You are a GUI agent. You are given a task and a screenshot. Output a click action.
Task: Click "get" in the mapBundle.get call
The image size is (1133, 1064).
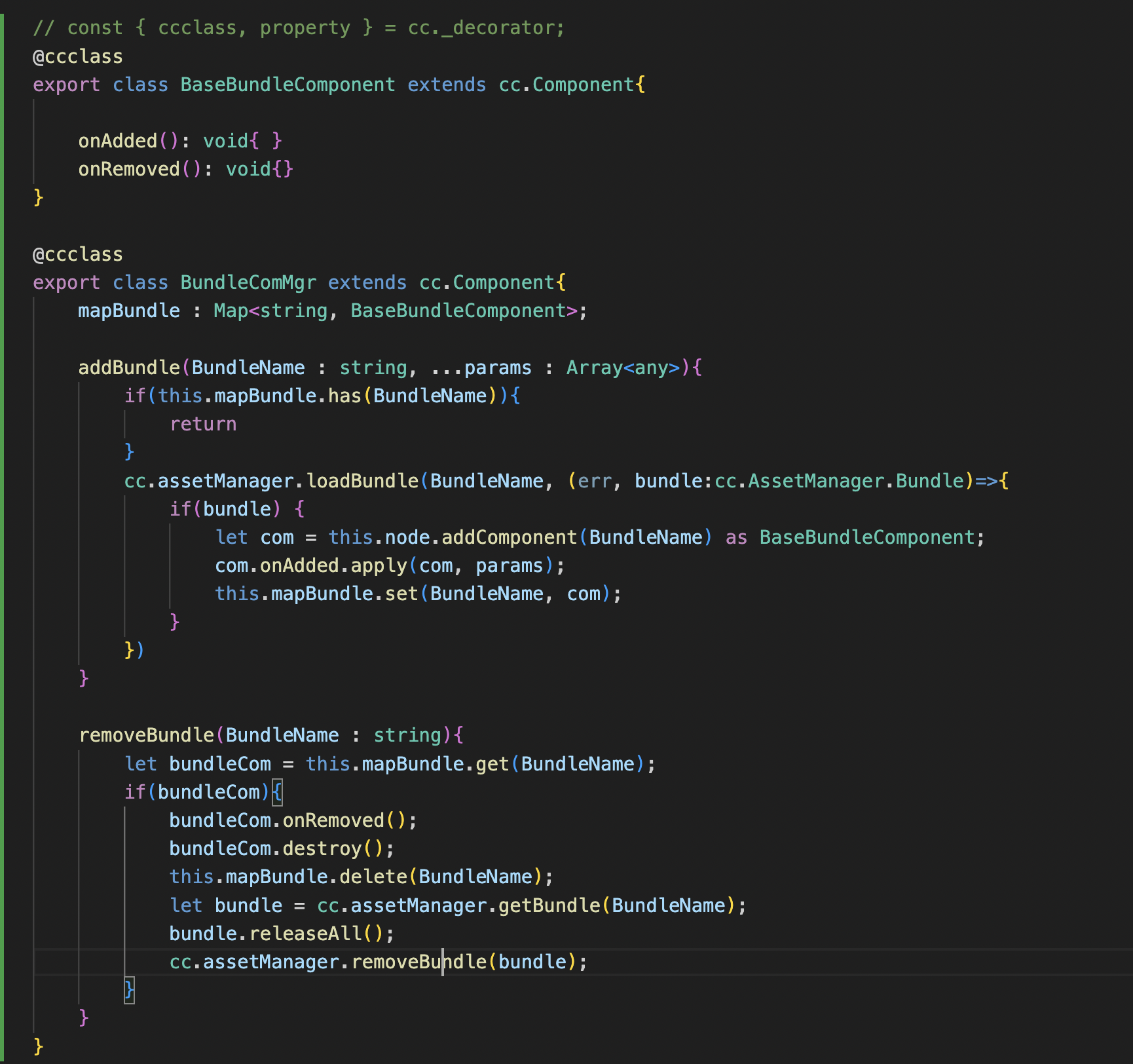pos(492,764)
